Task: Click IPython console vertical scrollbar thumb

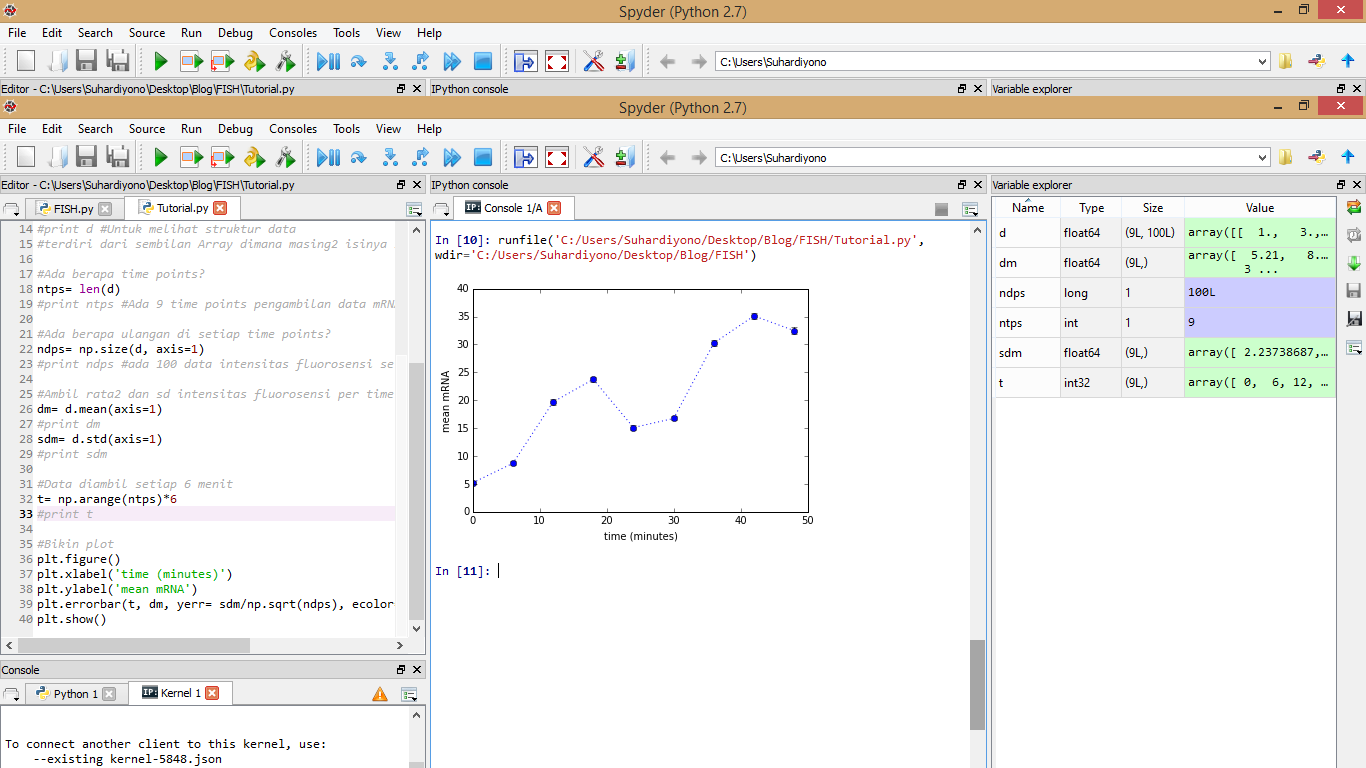Action: (977, 685)
